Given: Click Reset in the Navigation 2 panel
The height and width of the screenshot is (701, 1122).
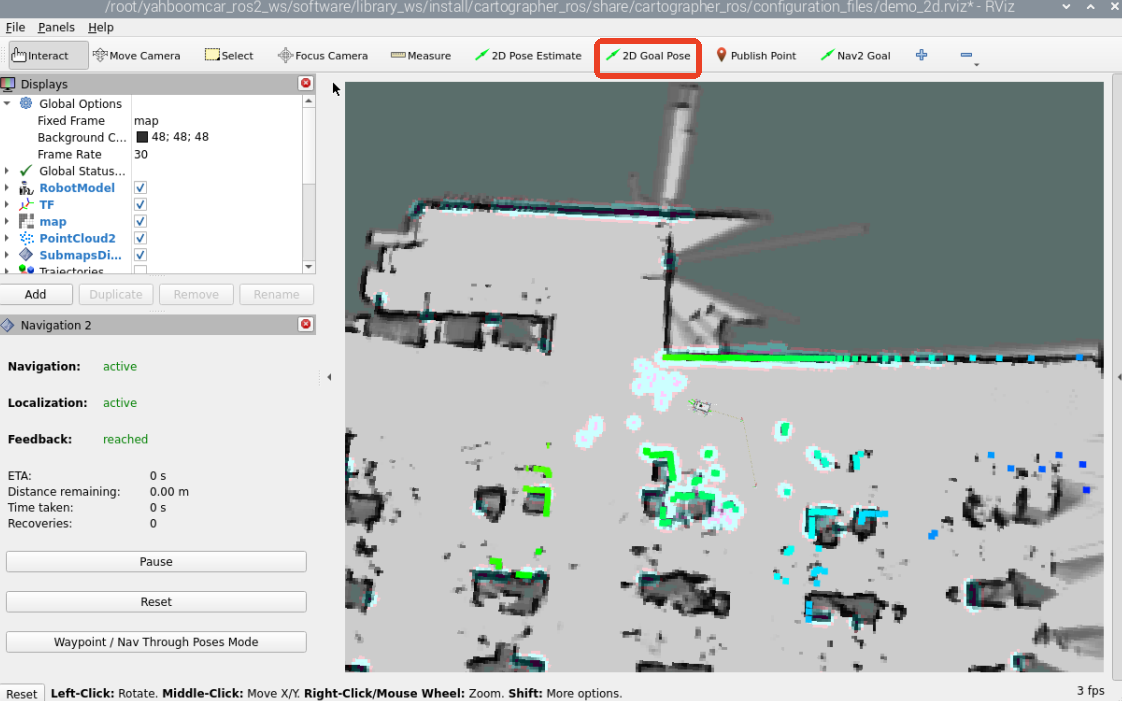Looking at the screenshot, I should pos(156,602).
